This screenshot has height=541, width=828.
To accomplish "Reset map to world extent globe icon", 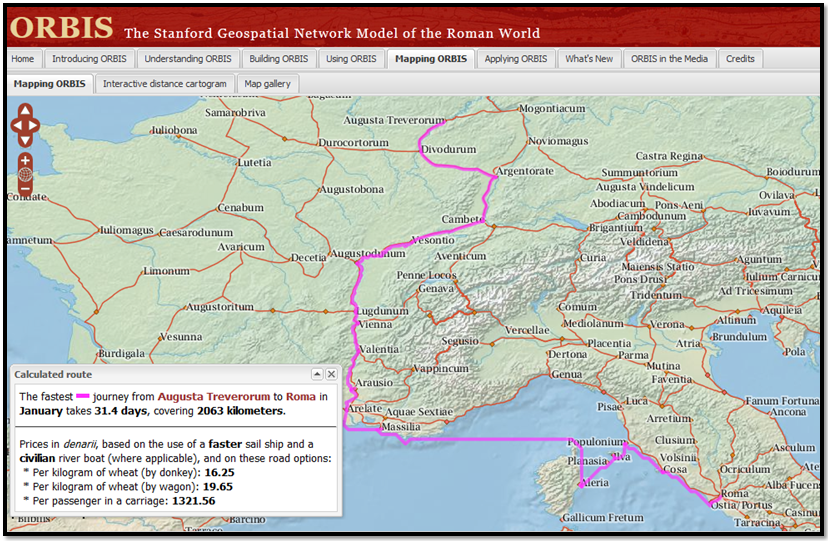I will 25,175.
